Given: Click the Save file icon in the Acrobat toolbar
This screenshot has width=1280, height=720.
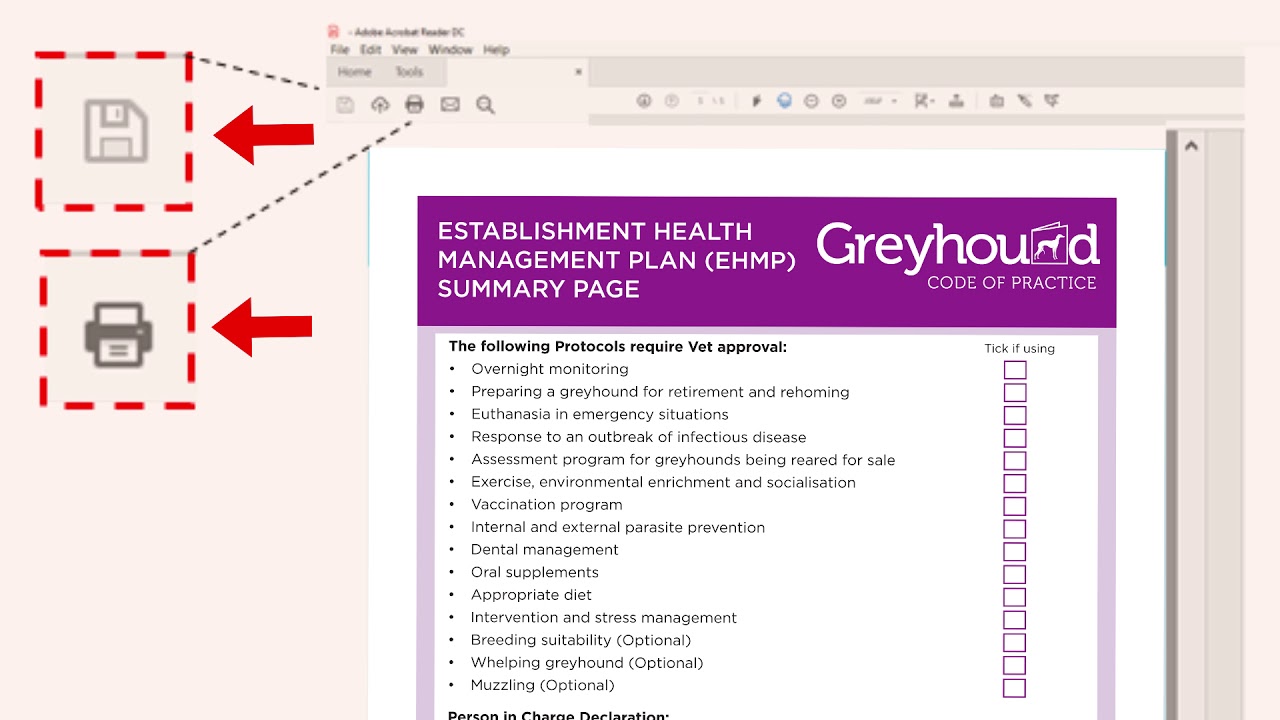Looking at the screenshot, I should pos(345,104).
